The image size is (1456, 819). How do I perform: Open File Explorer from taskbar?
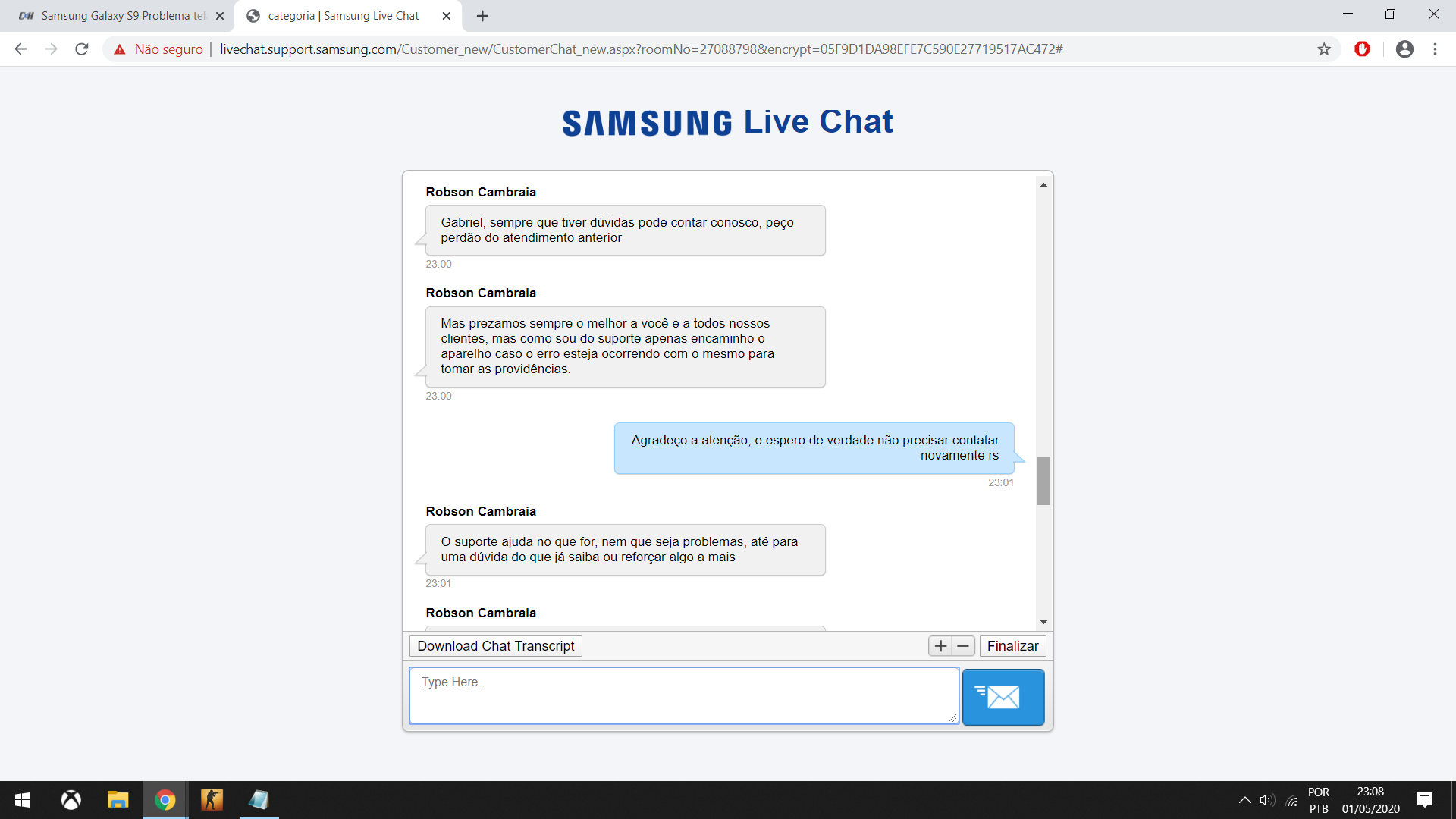[118, 800]
